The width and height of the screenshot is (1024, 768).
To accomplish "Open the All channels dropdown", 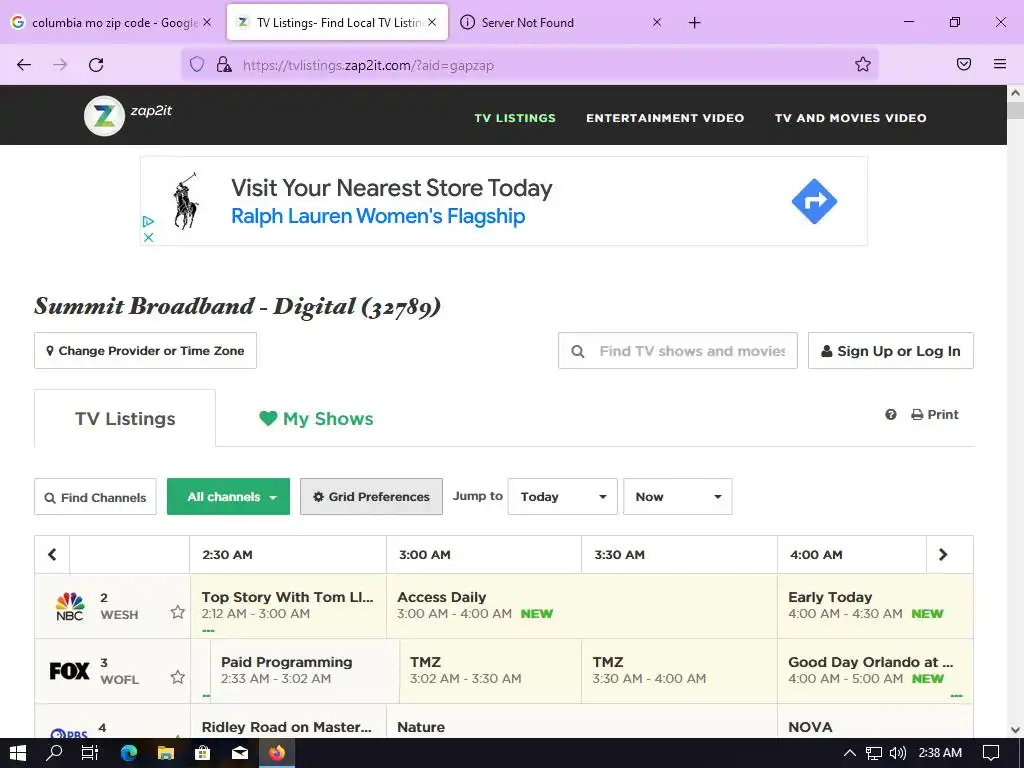I will pyautogui.click(x=229, y=497).
